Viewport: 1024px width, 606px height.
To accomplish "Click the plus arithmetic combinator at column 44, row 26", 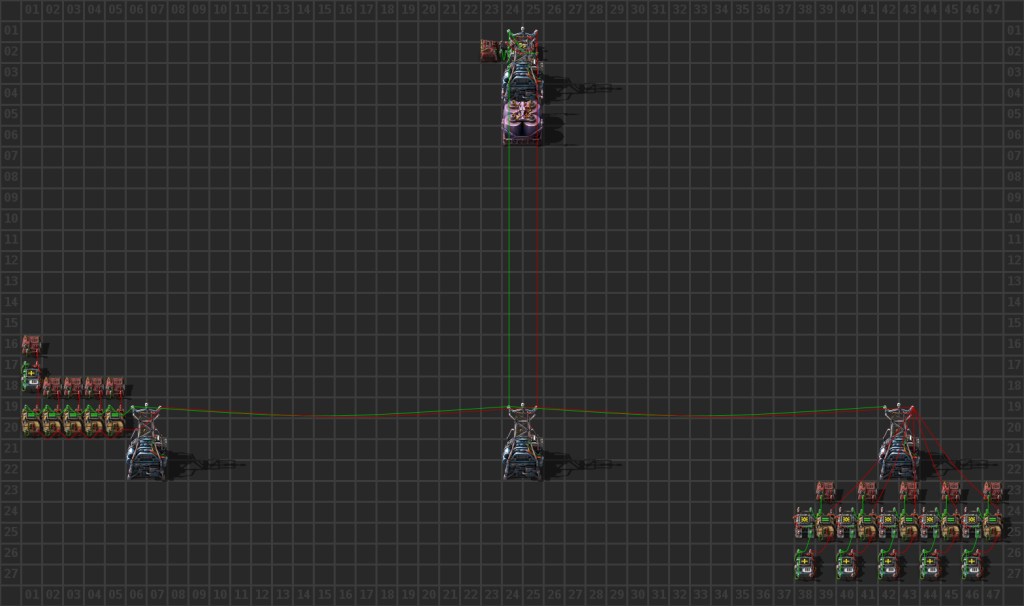I will pyautogui.click(x=930, y=565).
